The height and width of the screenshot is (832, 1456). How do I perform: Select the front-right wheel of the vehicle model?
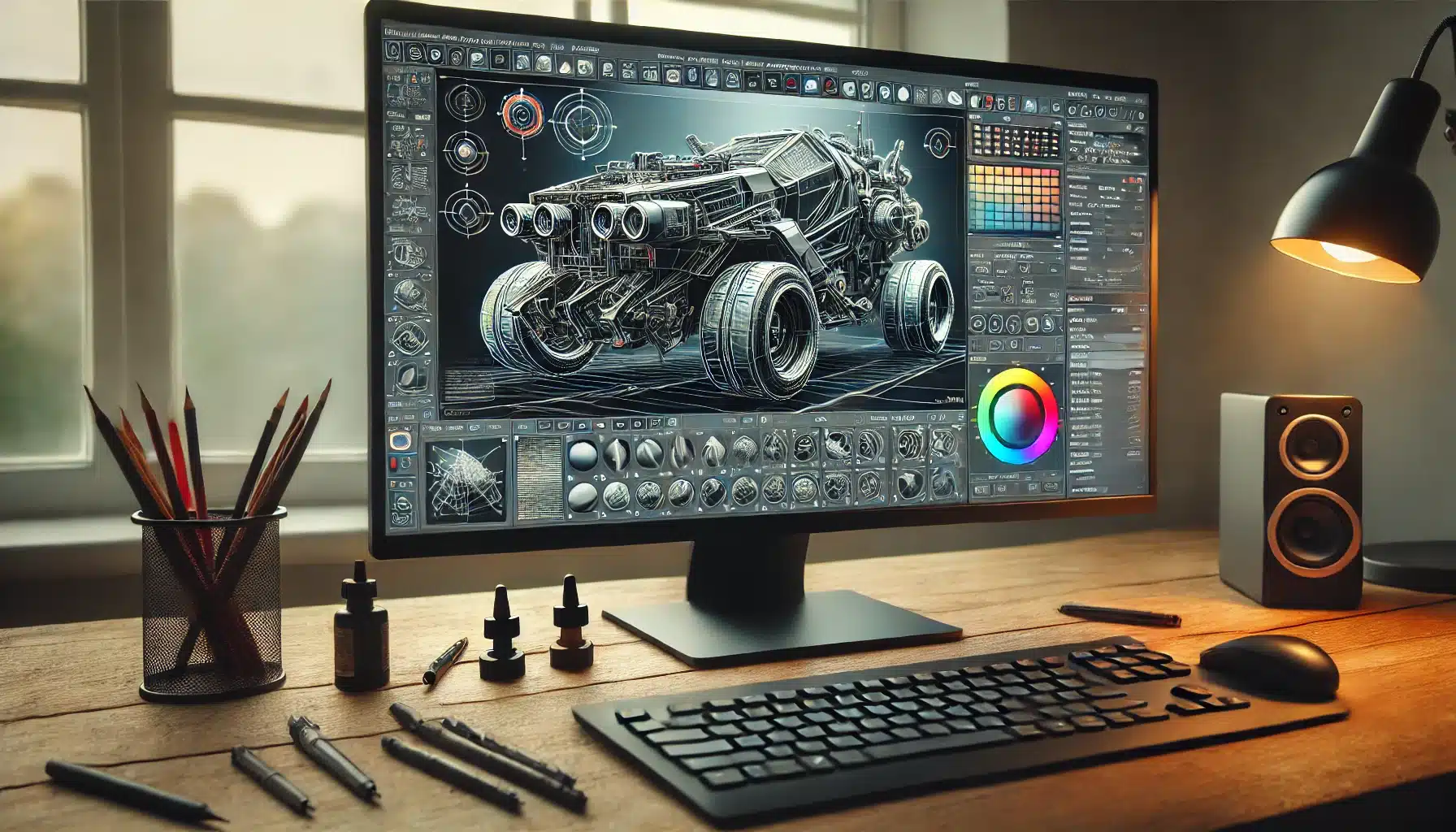760,329
